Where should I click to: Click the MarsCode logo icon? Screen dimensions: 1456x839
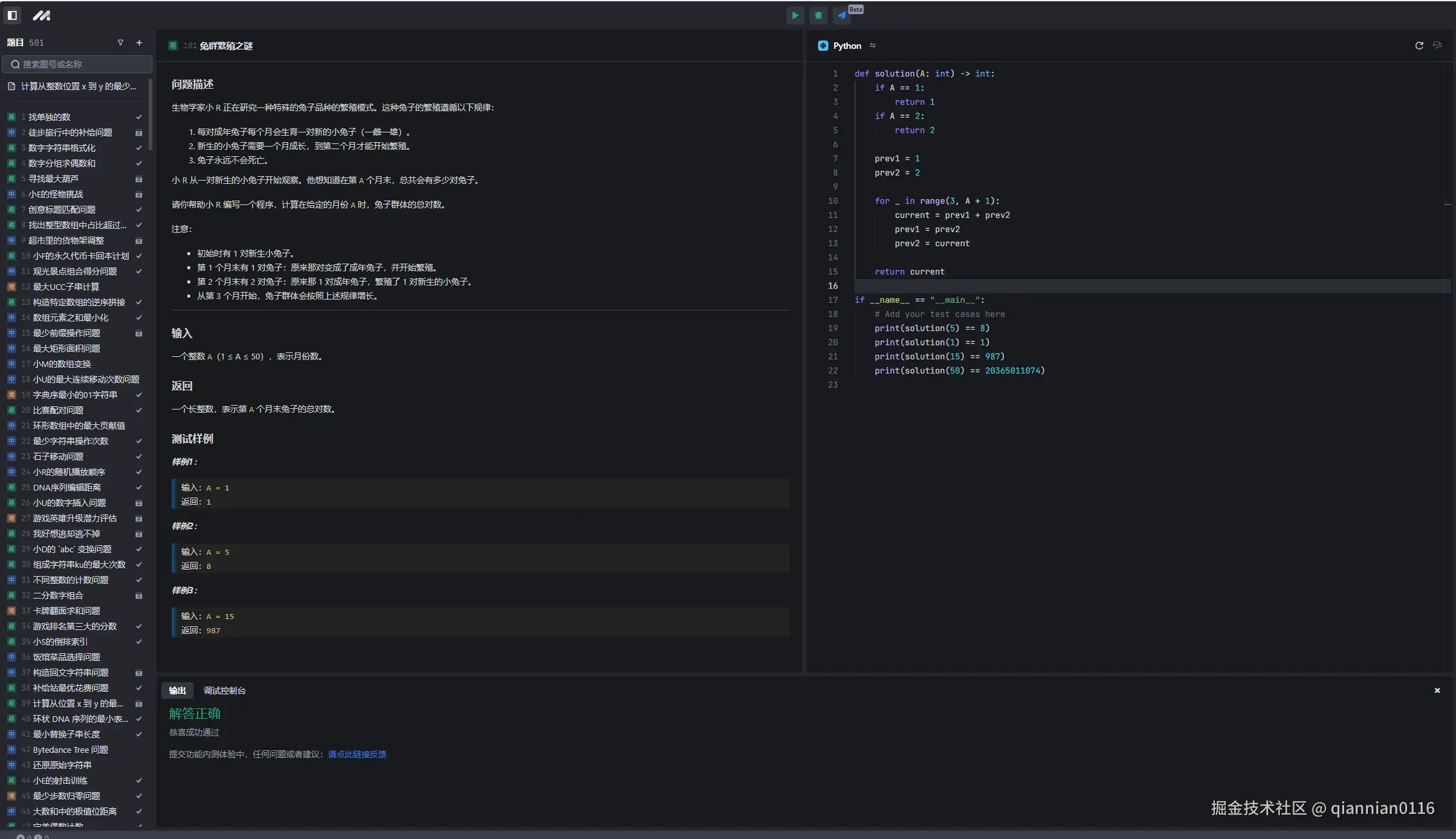[x=41, y=15]
